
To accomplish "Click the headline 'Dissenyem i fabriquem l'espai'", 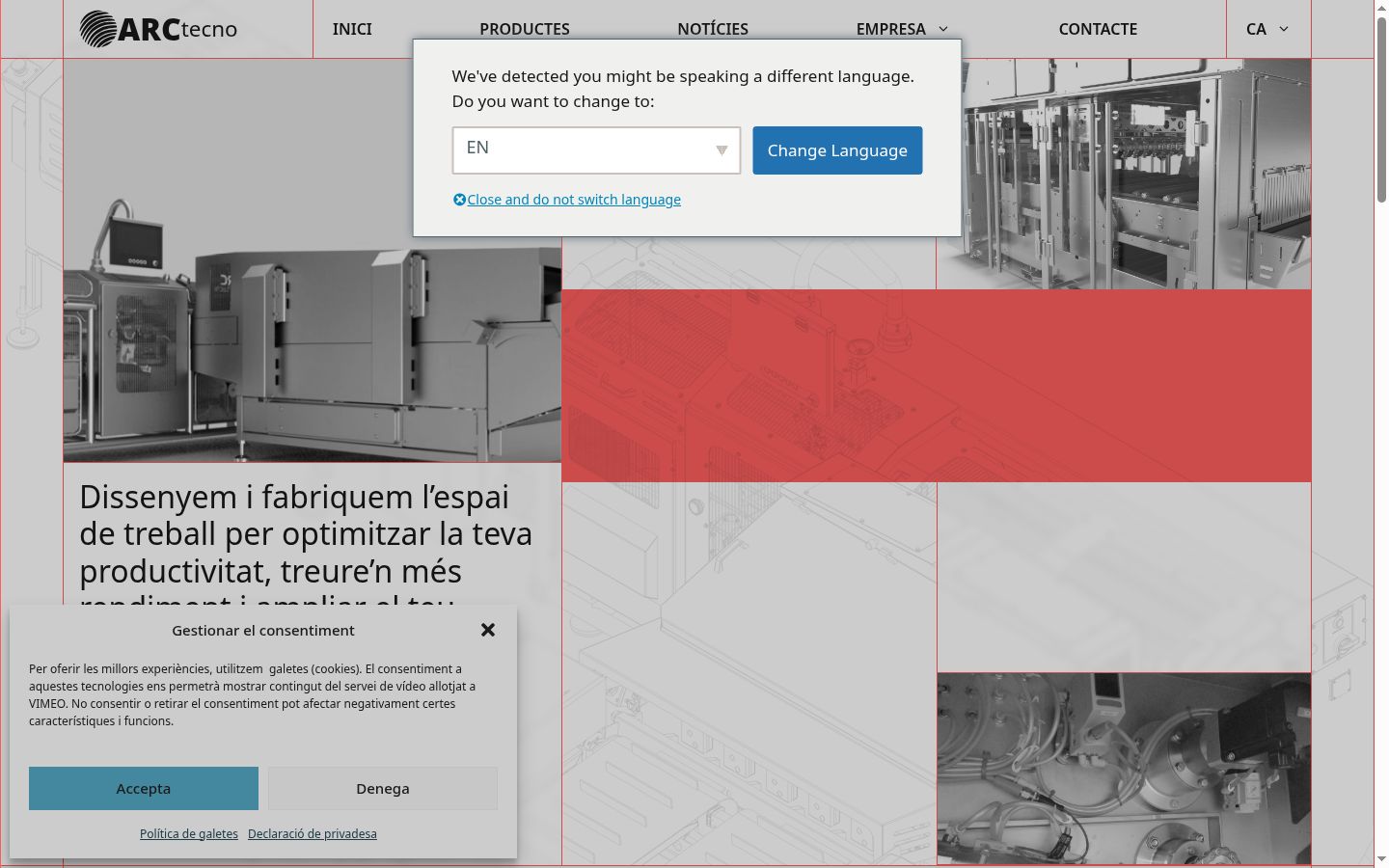I will click(x=294, y=497).
